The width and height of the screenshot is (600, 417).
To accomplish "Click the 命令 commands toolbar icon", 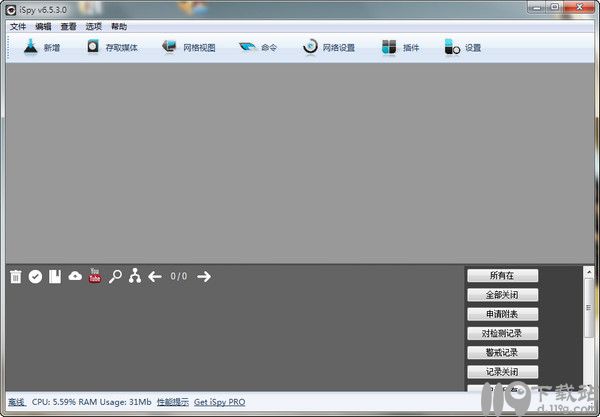I will (x=248, y=47).
